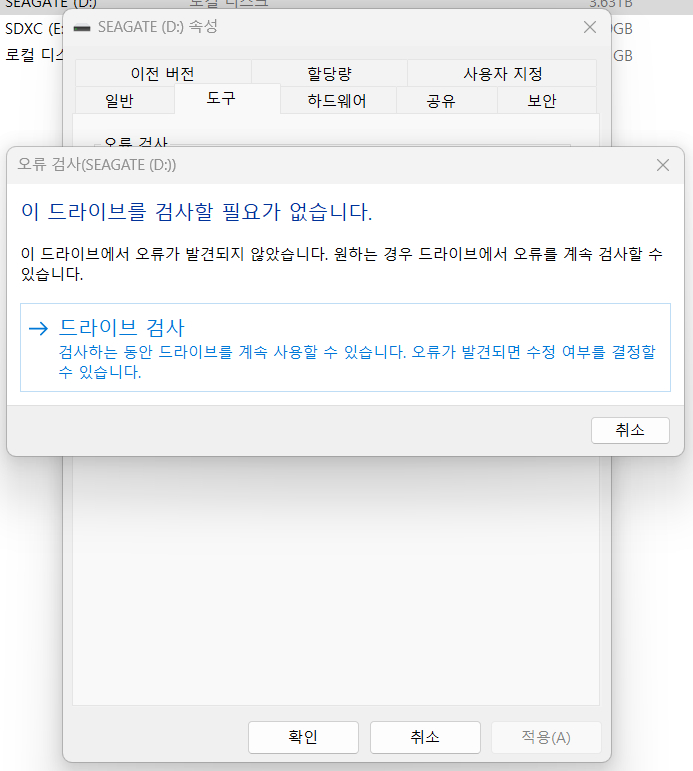Select the 사용자 지정 tab
The width and height of the screenshot is (693, 771).
click(502, 74)
